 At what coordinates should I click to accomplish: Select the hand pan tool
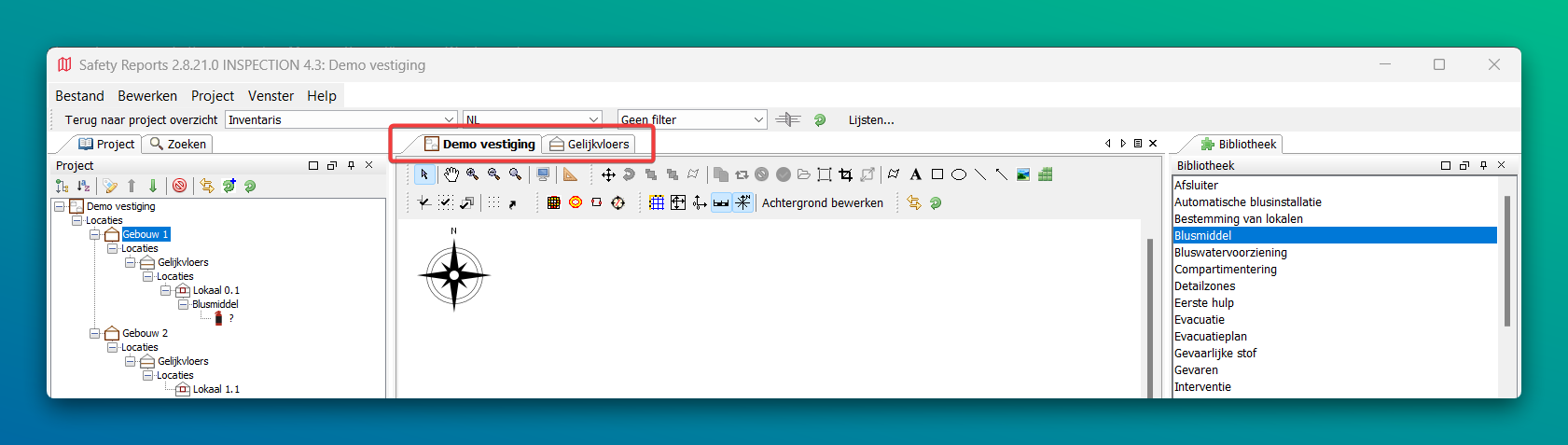click(x=451, y=174)
